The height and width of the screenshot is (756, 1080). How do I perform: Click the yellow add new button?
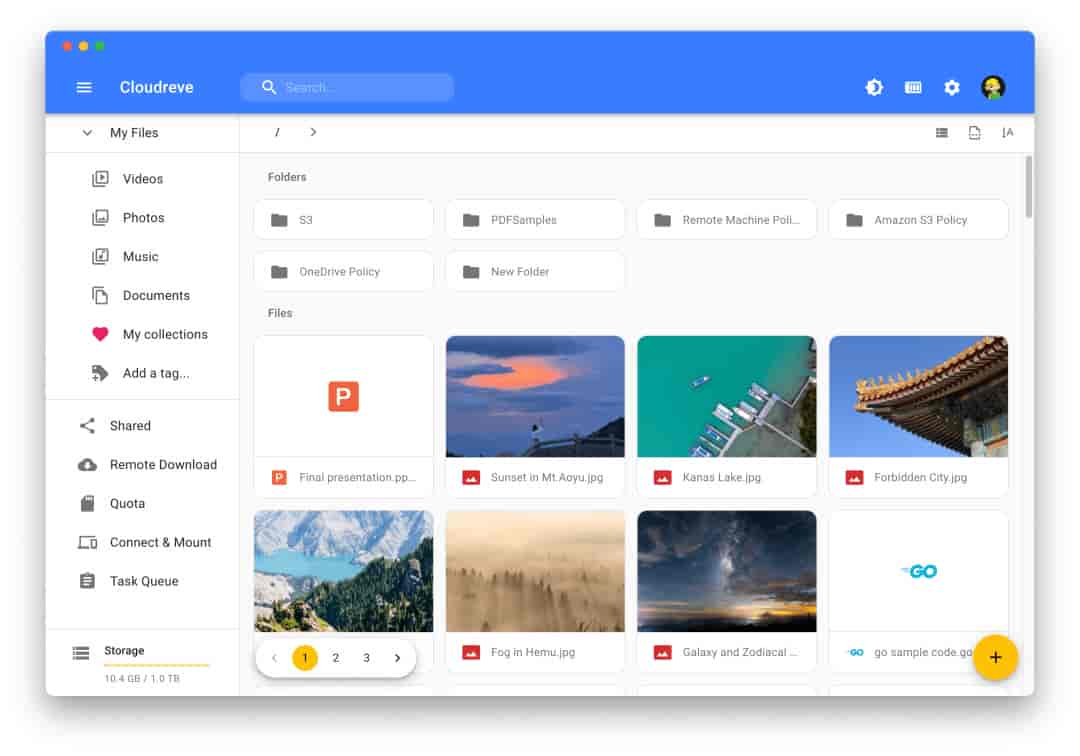click(x=995, y=657)
